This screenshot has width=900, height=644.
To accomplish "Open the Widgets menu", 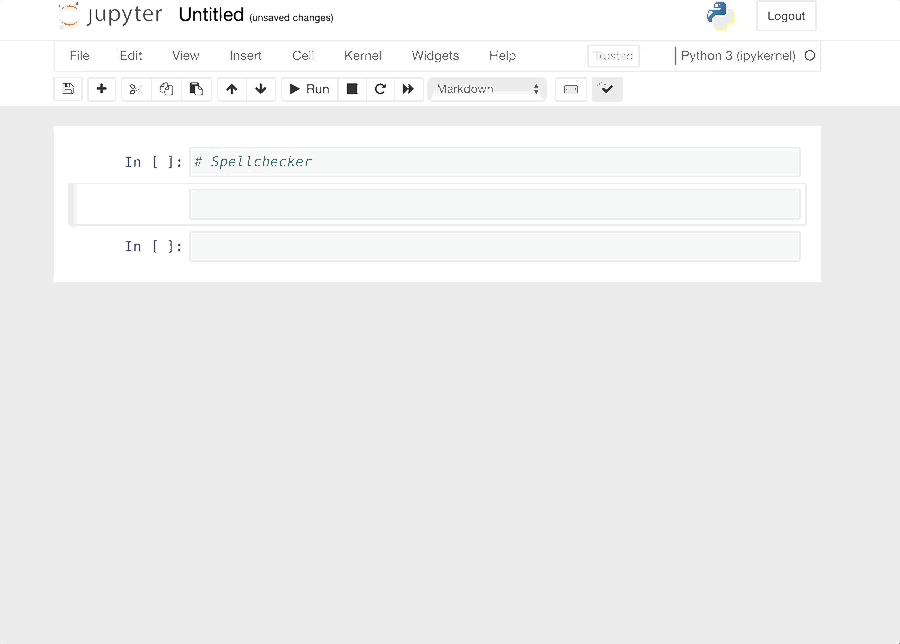I will coord(435,56).
